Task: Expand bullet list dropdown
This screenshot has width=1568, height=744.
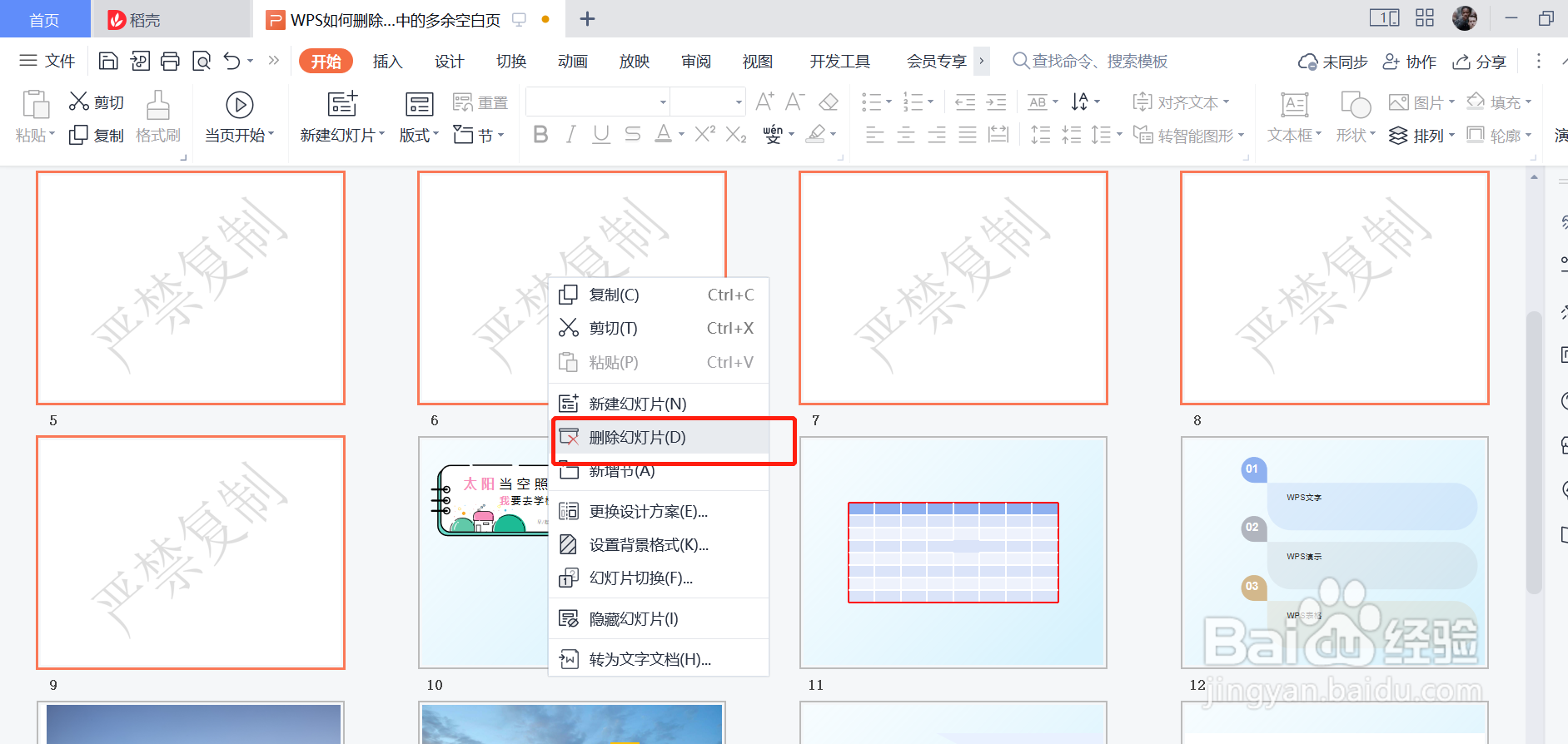Action: point(889,102)
